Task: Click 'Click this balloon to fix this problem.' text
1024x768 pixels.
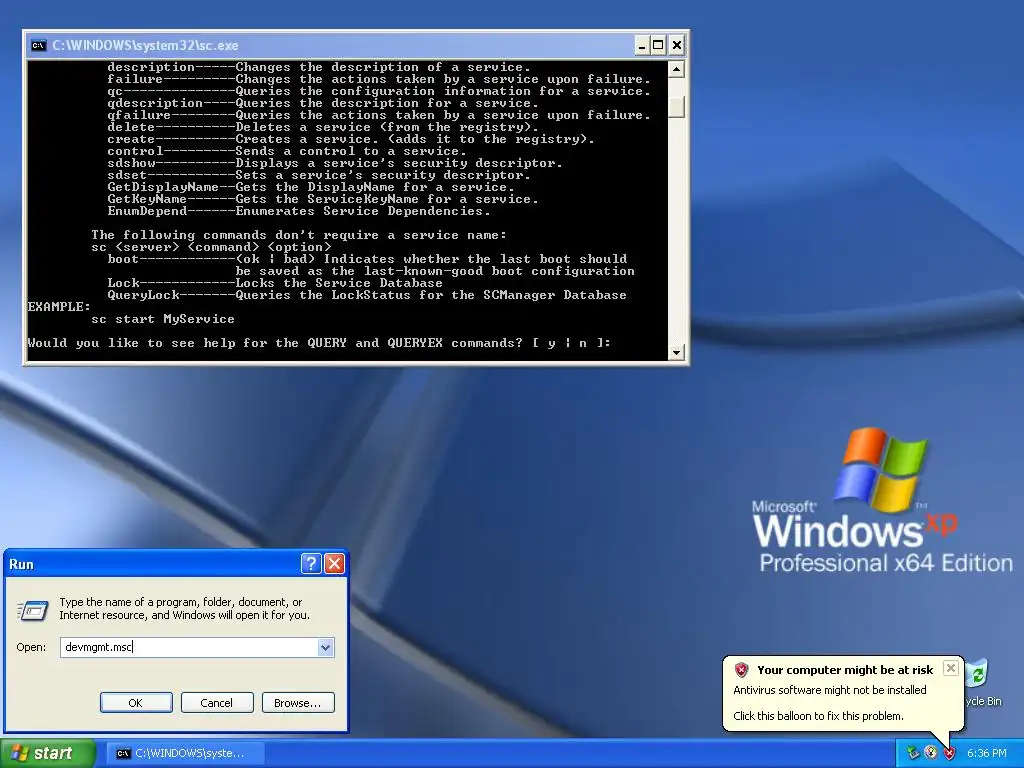Action: coord(818,716)
